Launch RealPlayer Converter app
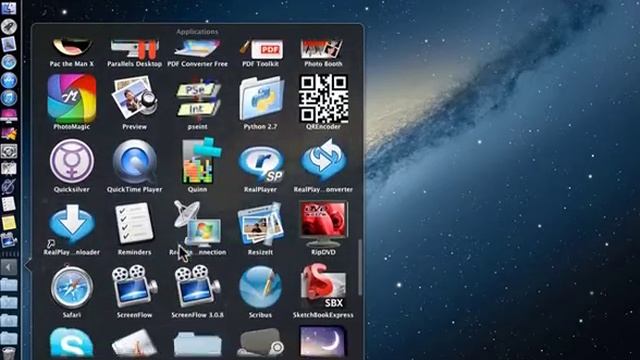This screenshot has height=360, width=640. pos(323,161)
